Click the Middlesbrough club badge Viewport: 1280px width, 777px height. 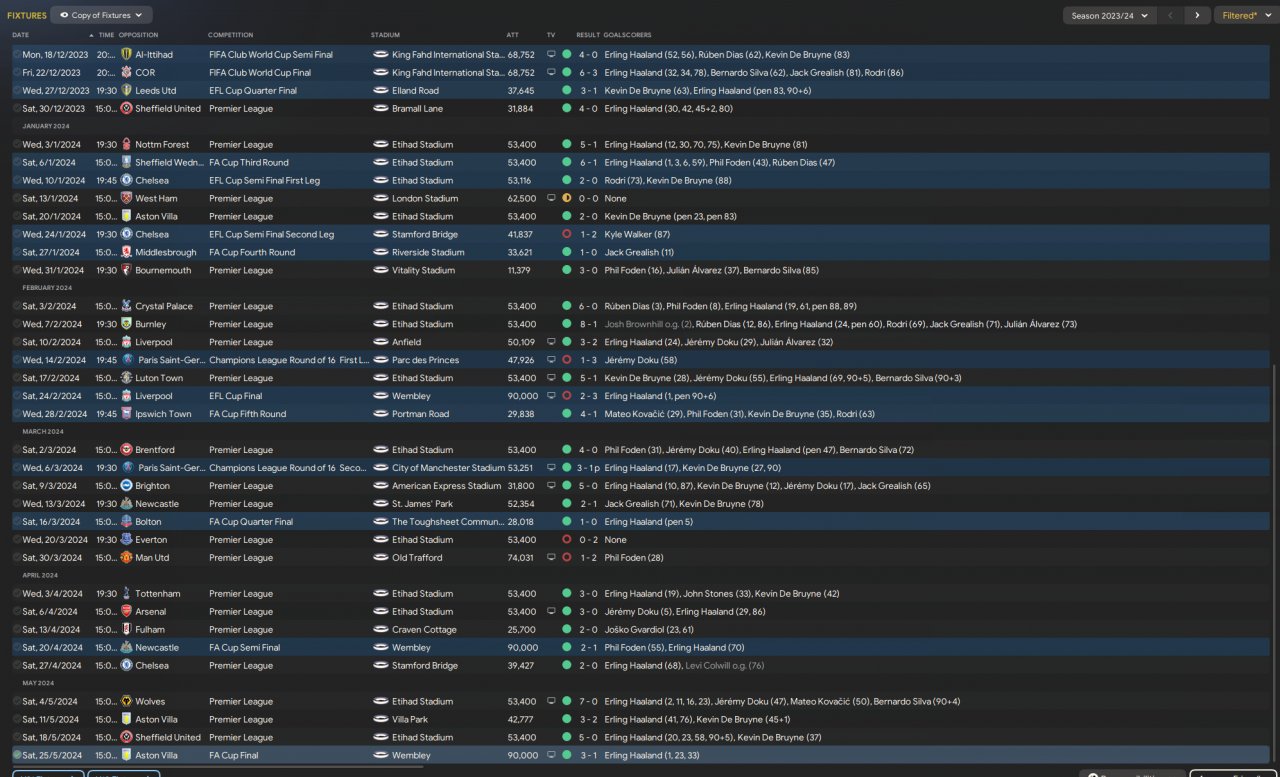coord(127,253)
